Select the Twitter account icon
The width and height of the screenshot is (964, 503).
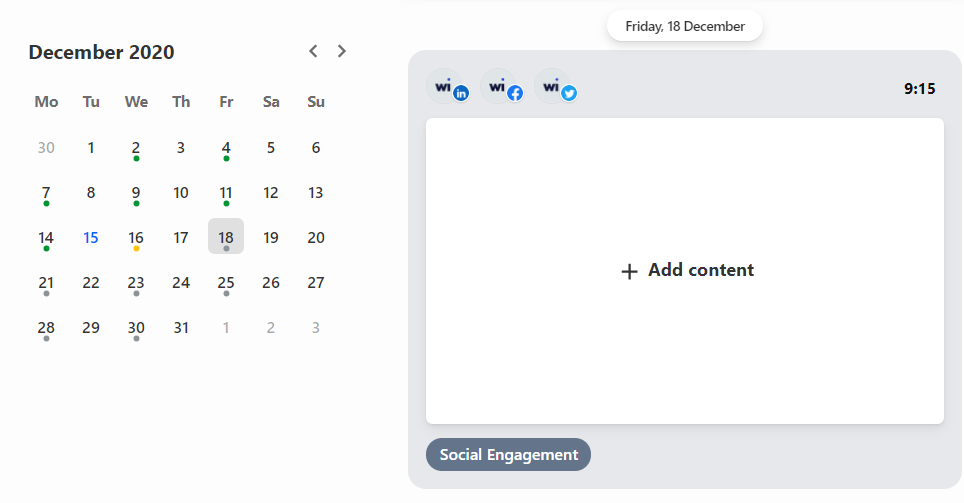tap(556, 87)
